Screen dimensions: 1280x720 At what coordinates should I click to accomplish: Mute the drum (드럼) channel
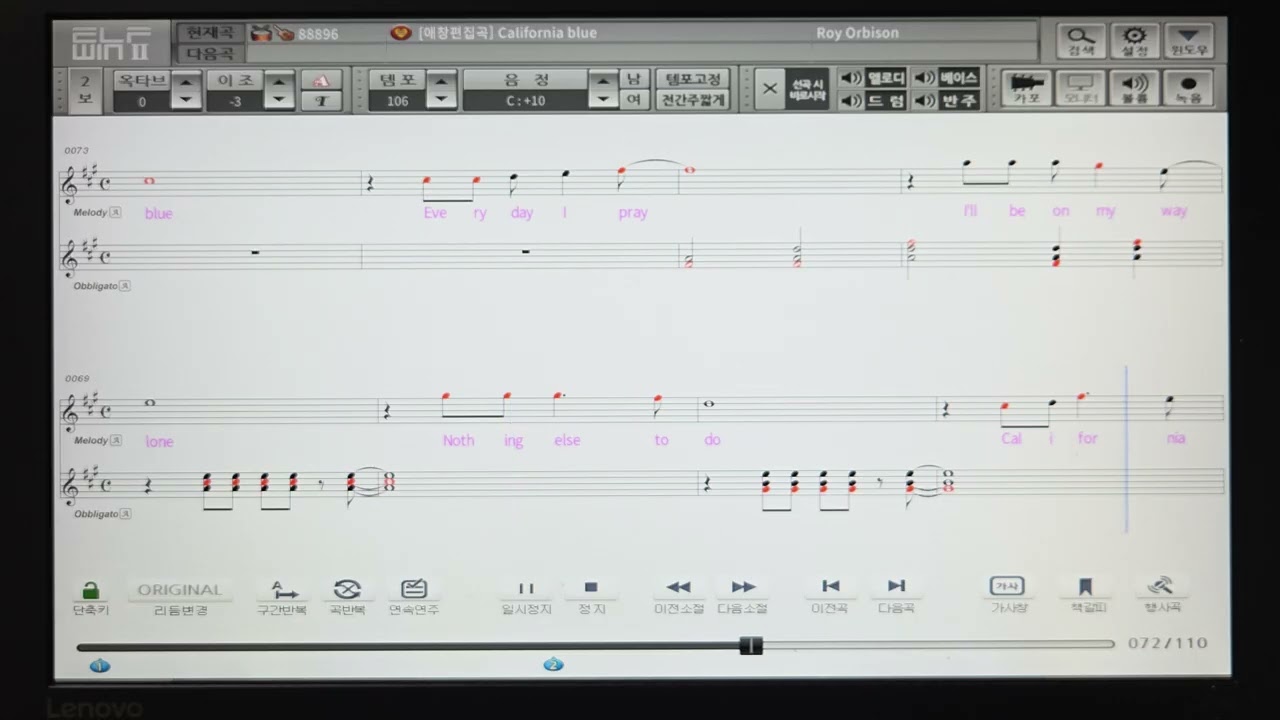tap(872, 100)
